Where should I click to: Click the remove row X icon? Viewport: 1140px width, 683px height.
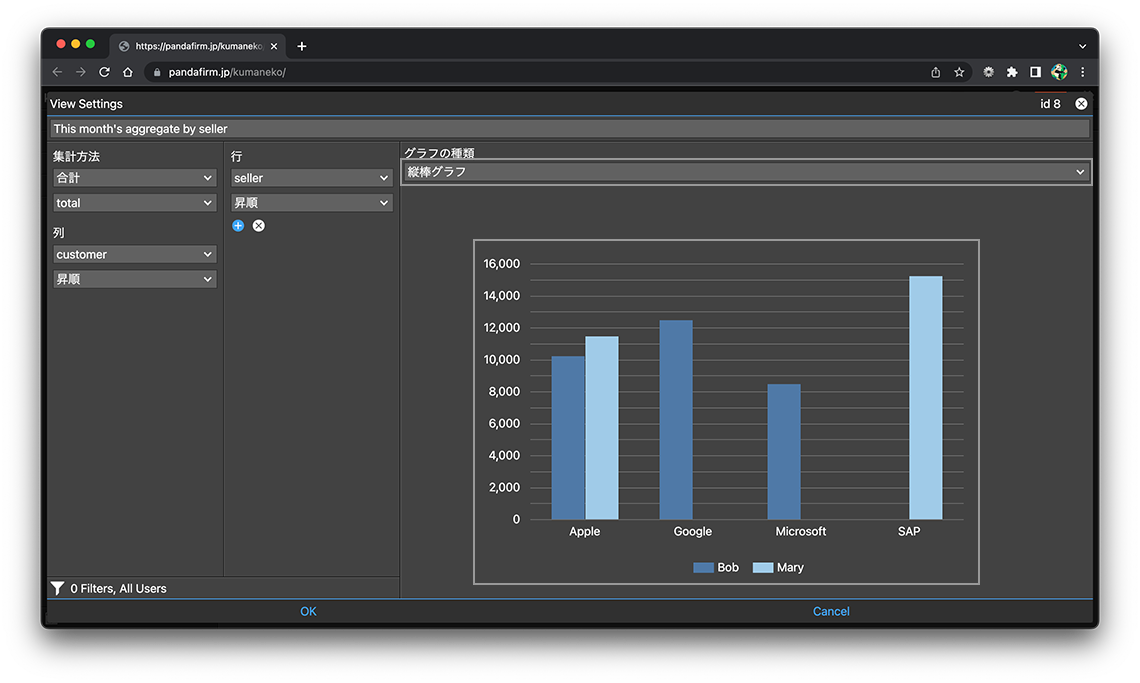click(259, 226)
